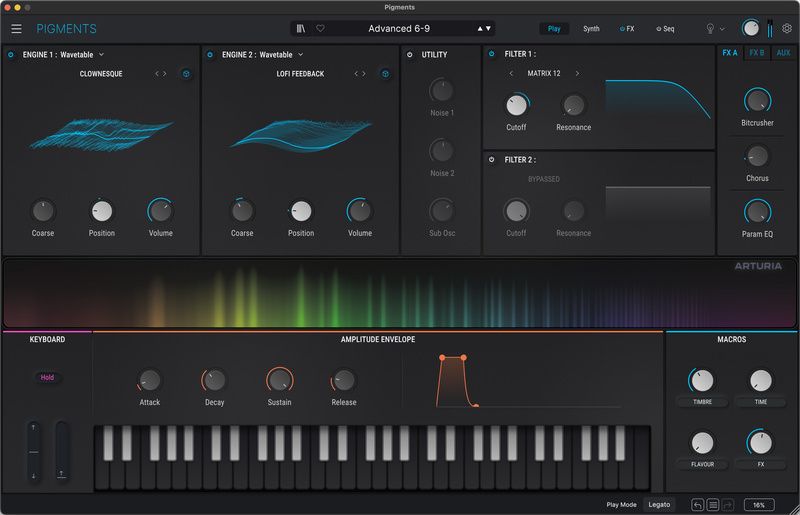The width and height of the screenshot is (800, 515).
Task: Toggle the Utility engine power button
Action: [x=409, y=54]
